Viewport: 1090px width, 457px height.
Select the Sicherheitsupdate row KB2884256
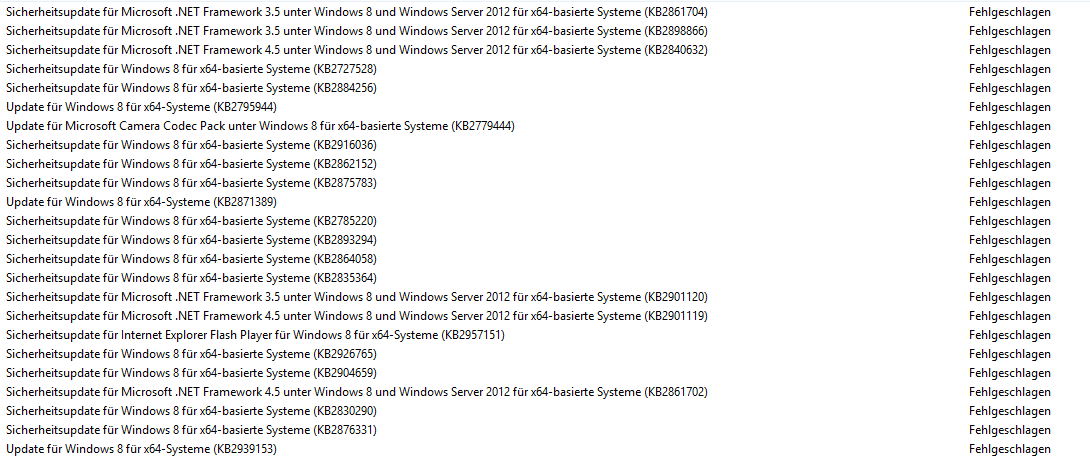click(x=191, y=88)
